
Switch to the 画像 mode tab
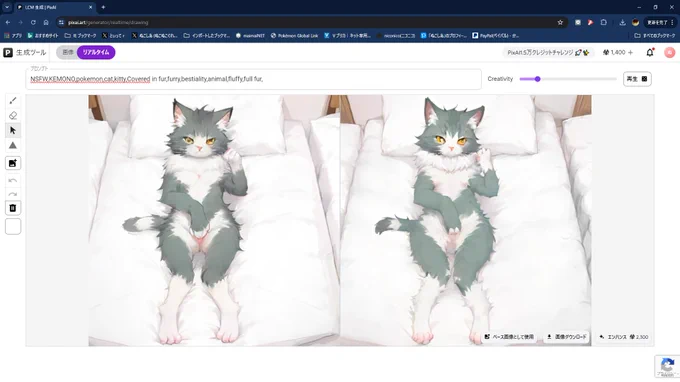(x=68, y=52)
